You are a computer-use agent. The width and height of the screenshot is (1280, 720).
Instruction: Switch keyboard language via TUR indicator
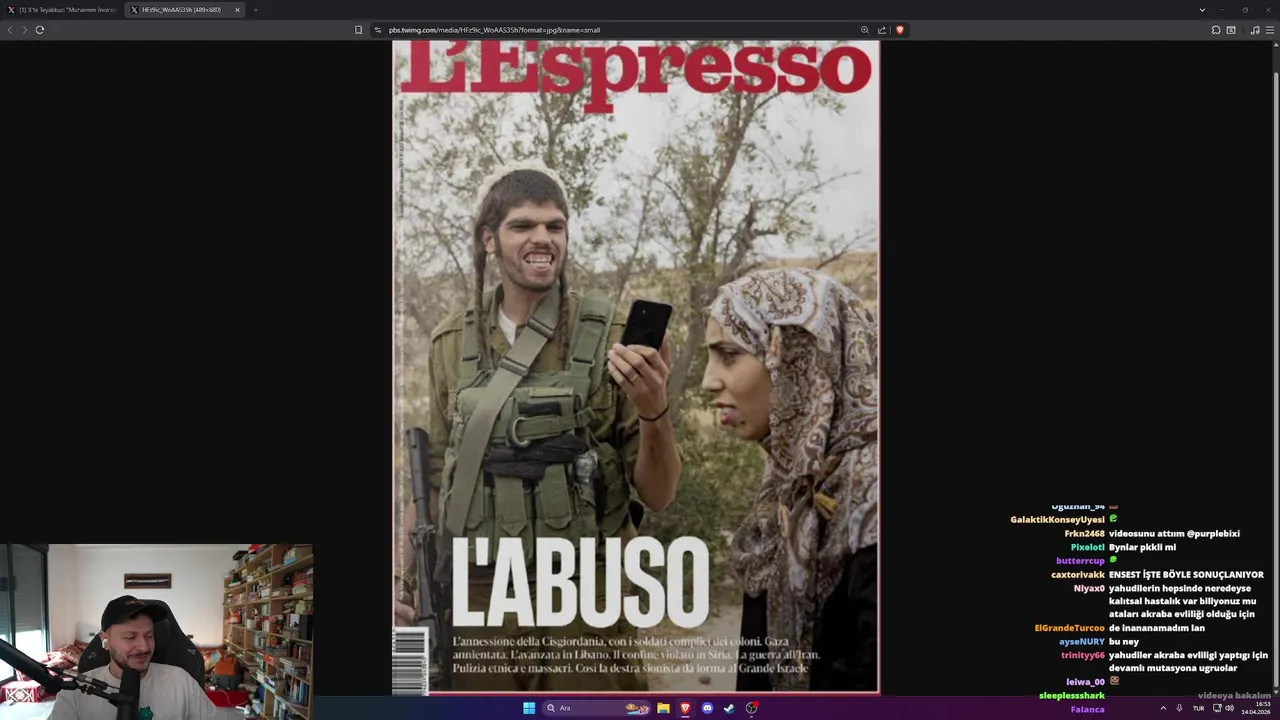(x=1198, y=708)
